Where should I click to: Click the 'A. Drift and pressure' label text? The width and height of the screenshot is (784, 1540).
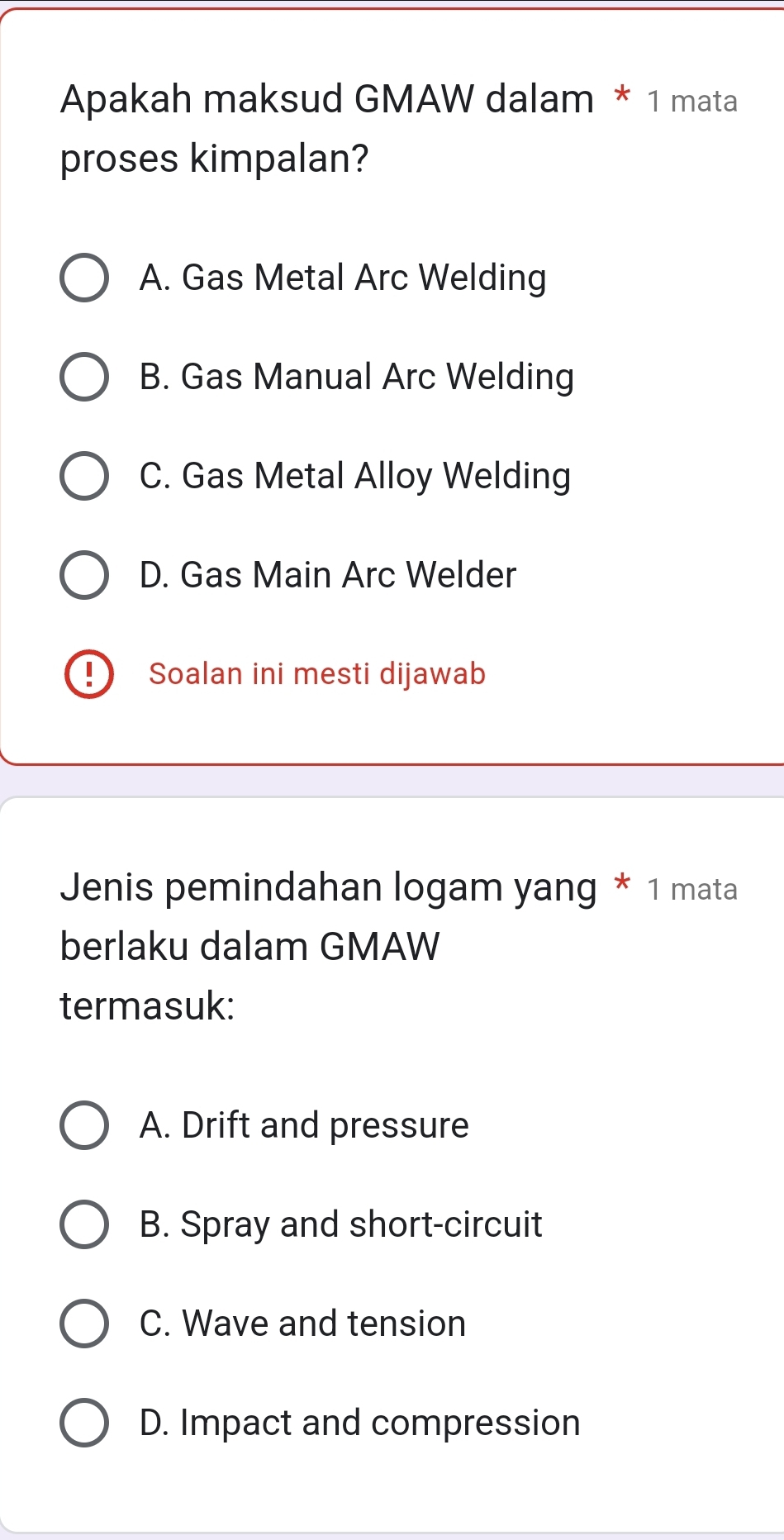click(304, 1125)
